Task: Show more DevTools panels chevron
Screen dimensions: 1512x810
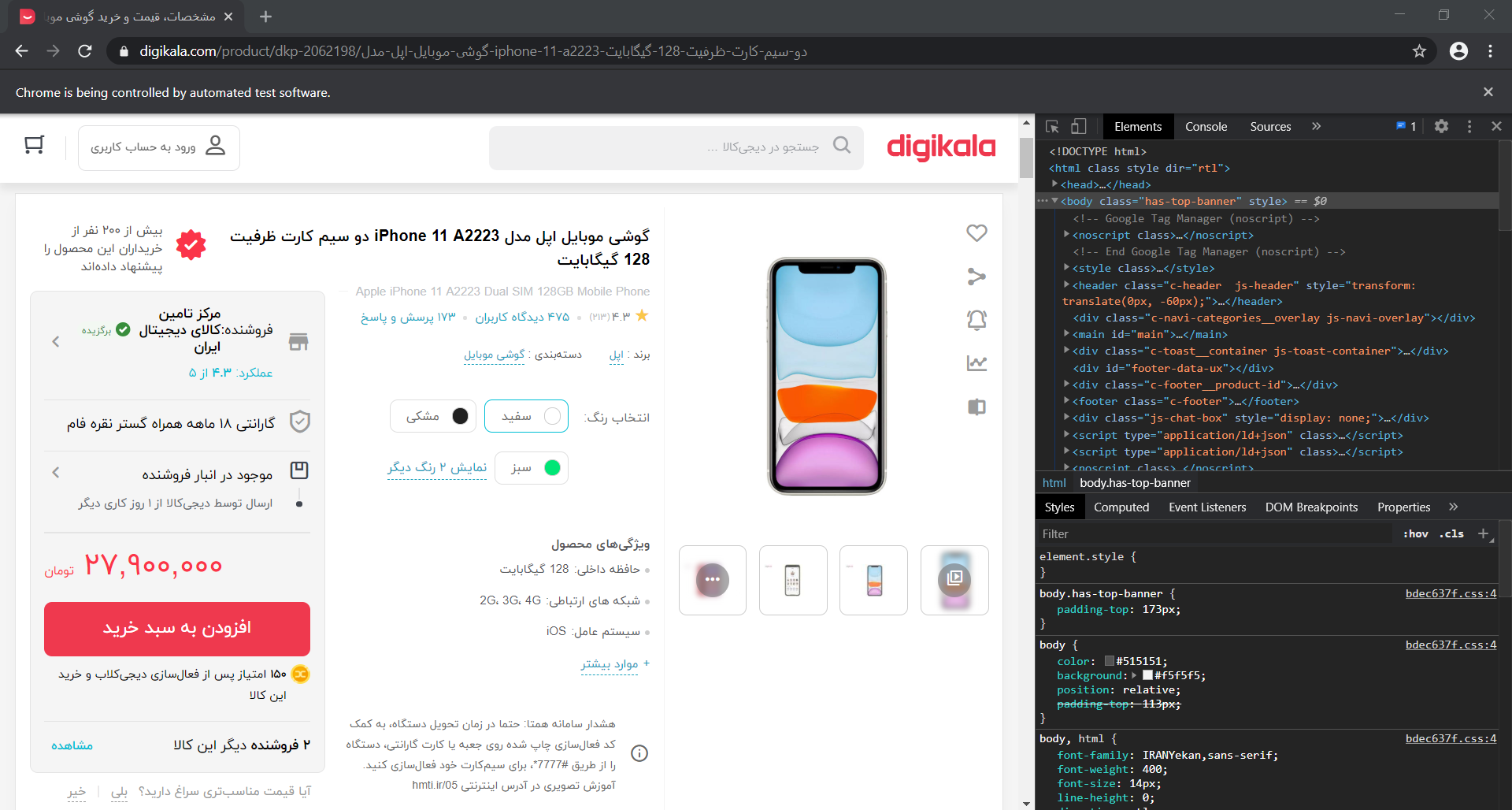Action: click(1316, 126)
